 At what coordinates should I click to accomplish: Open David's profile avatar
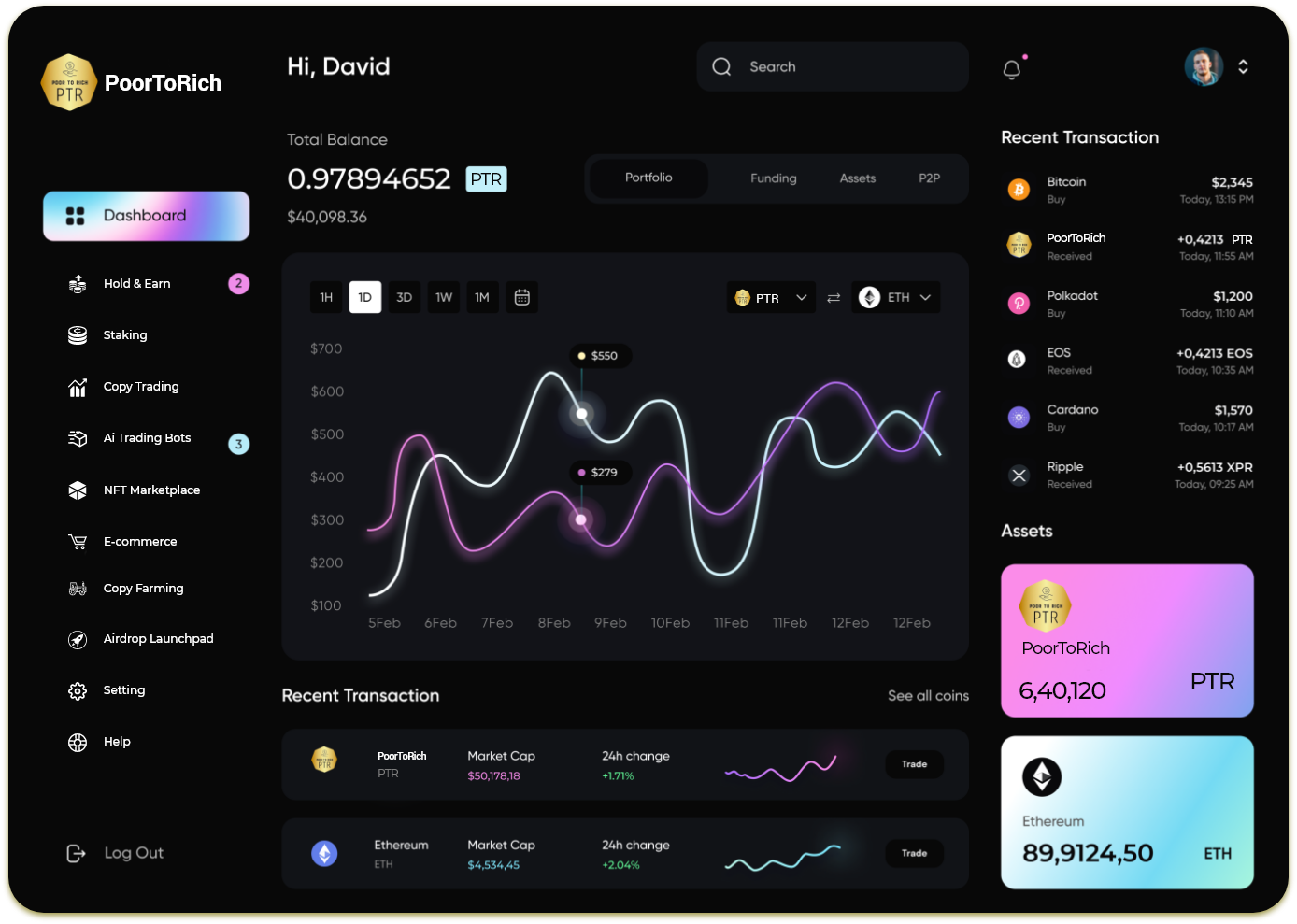1204,66
